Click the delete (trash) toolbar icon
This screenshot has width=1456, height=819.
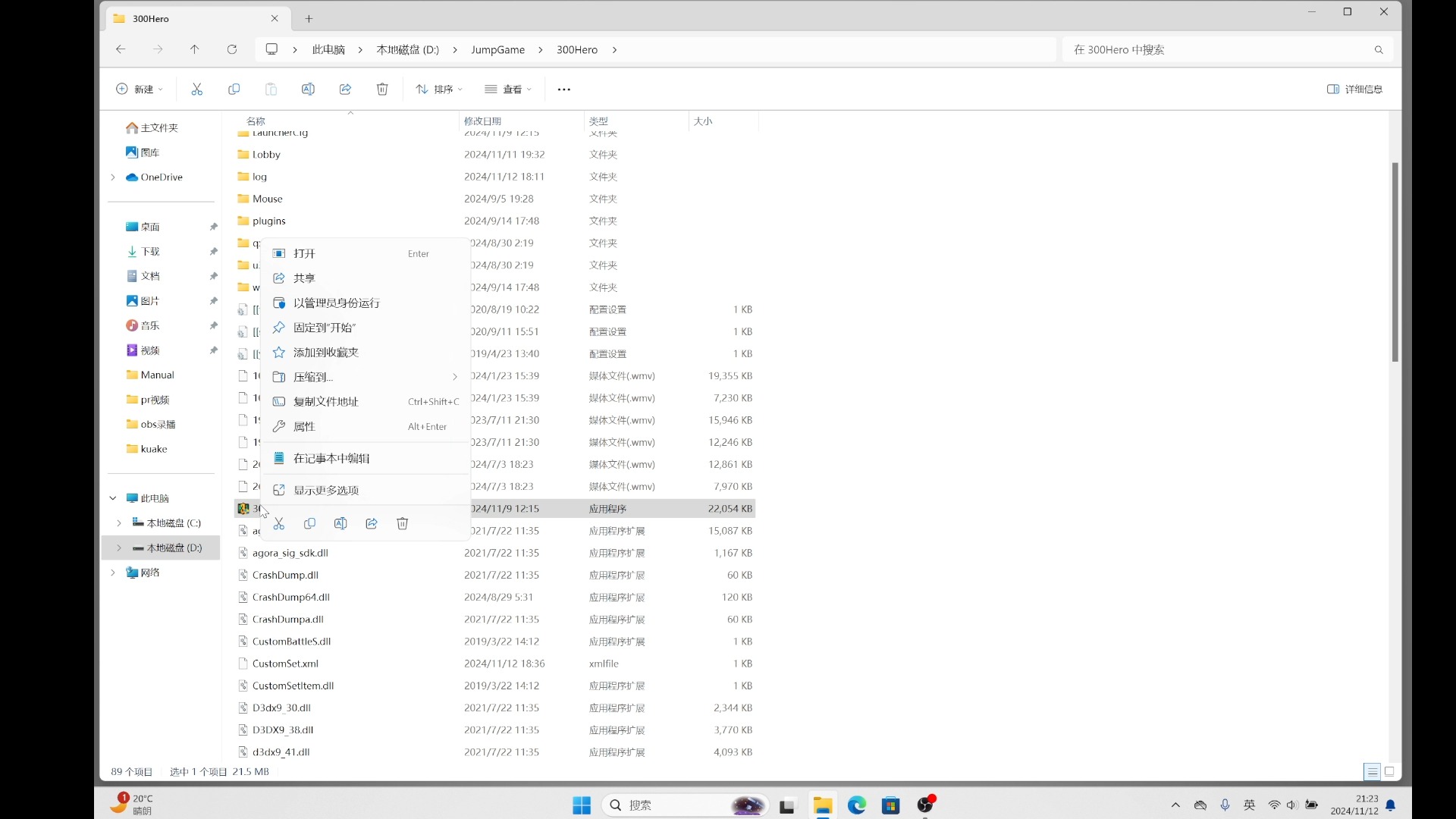click(382, 89)
